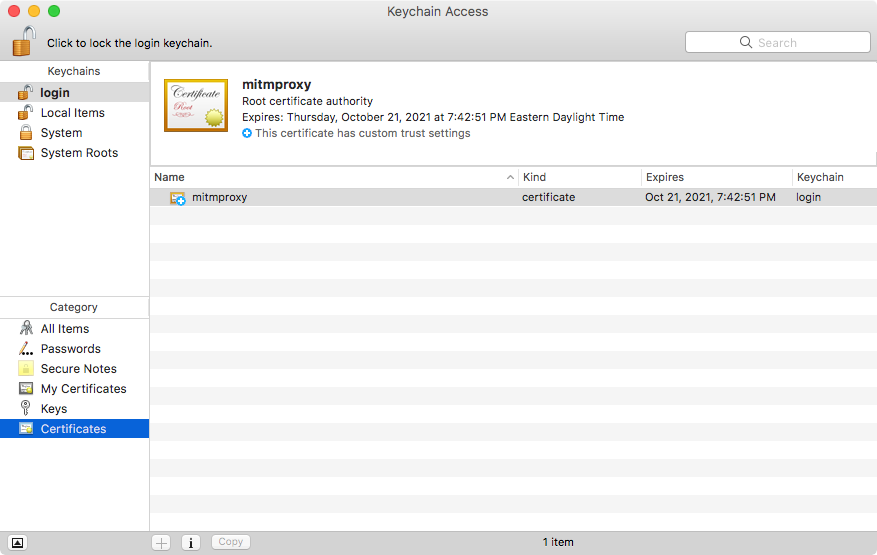Click the plus button to add item
Image resolution: width=877 pixels, height=555 pixels.
(161, 542)
